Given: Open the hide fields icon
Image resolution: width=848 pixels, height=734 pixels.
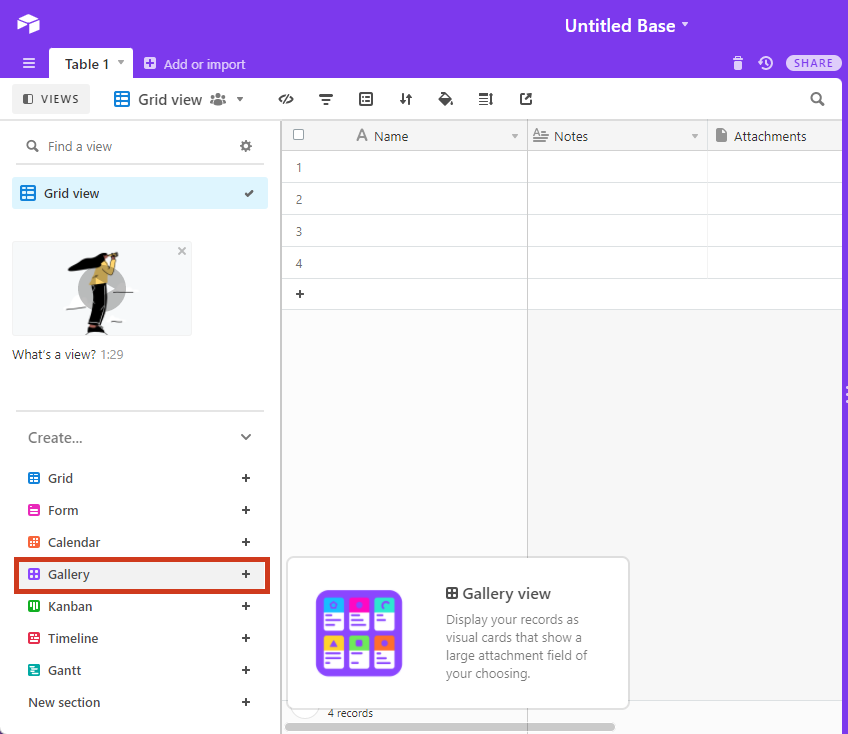Looking at the screenshot, I should 286,99.
